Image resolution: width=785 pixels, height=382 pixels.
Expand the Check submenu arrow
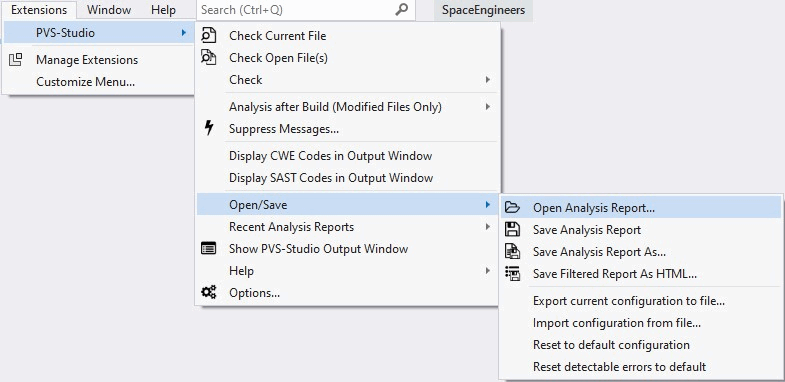[x=488, y=80]
